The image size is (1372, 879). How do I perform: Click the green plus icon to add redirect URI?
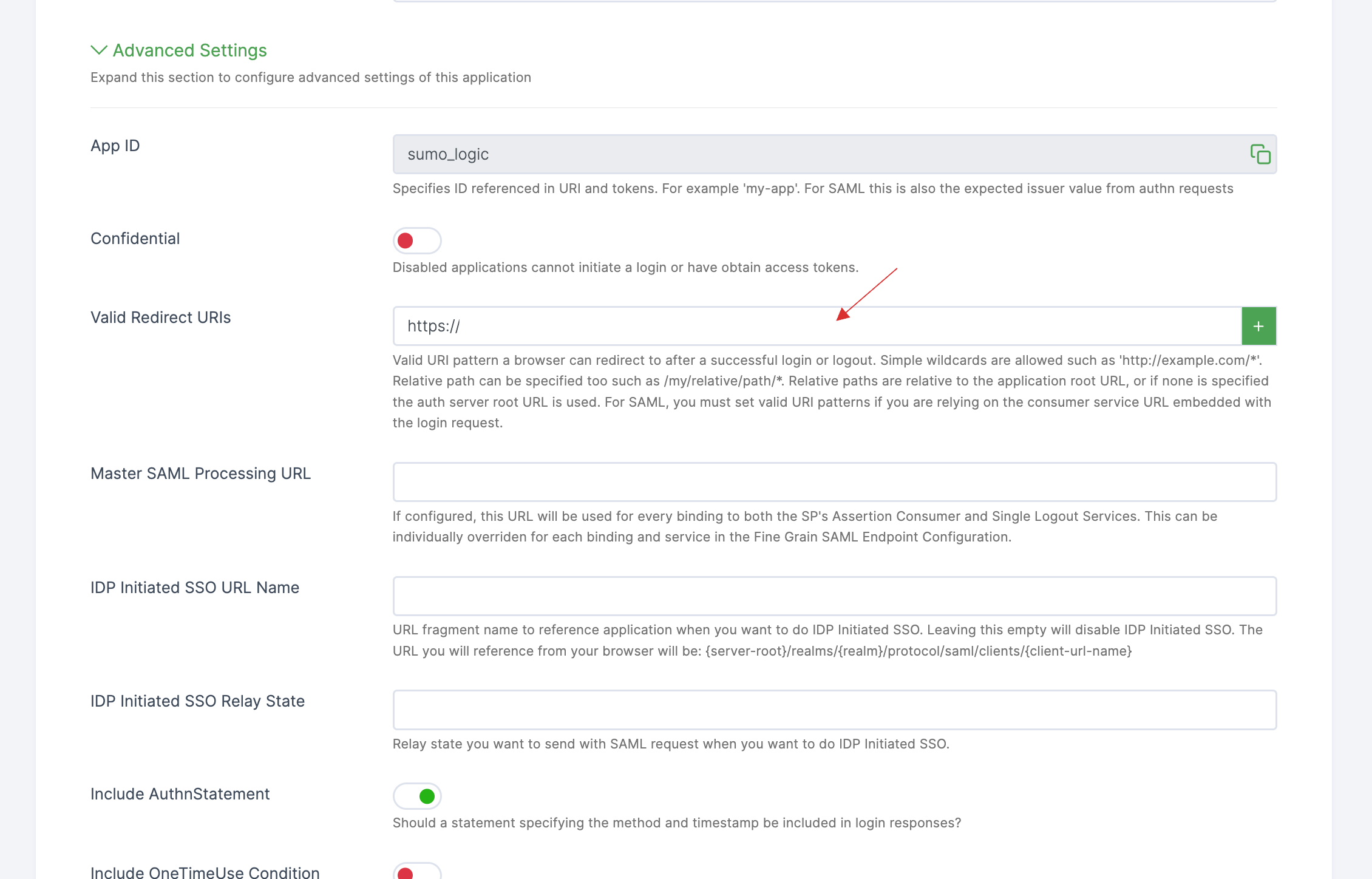pyautogui.click(x=1259, y=326)
